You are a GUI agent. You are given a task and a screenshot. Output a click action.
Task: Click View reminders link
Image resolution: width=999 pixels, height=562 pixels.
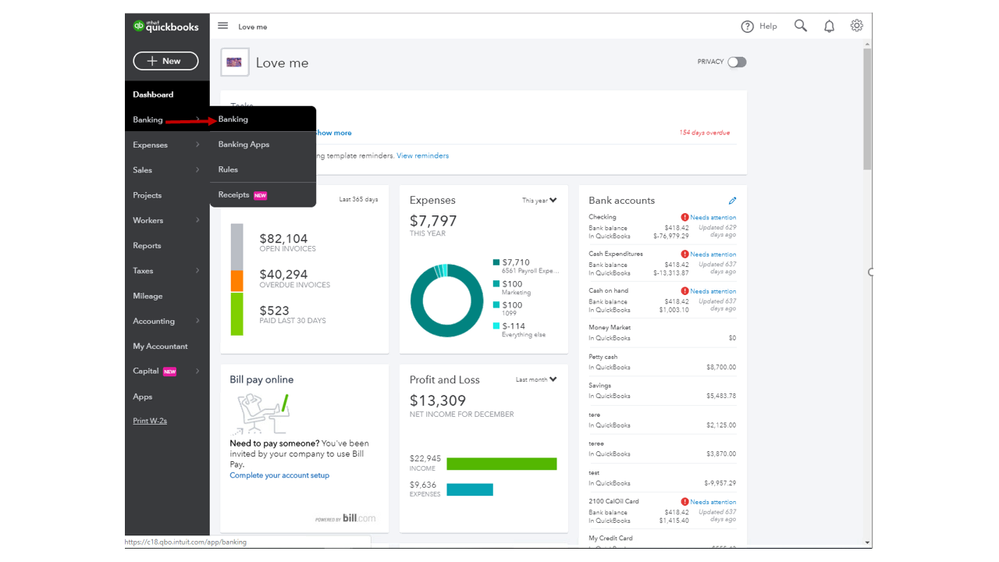click(x=422, y=155)
